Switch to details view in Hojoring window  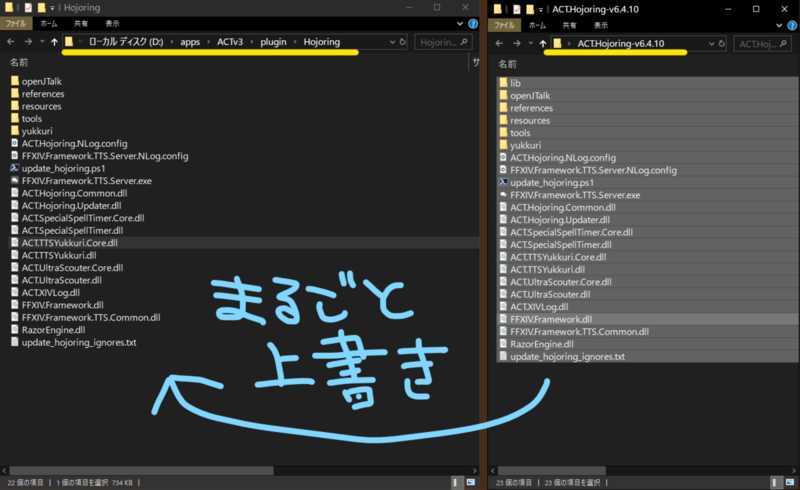[456, 482]
